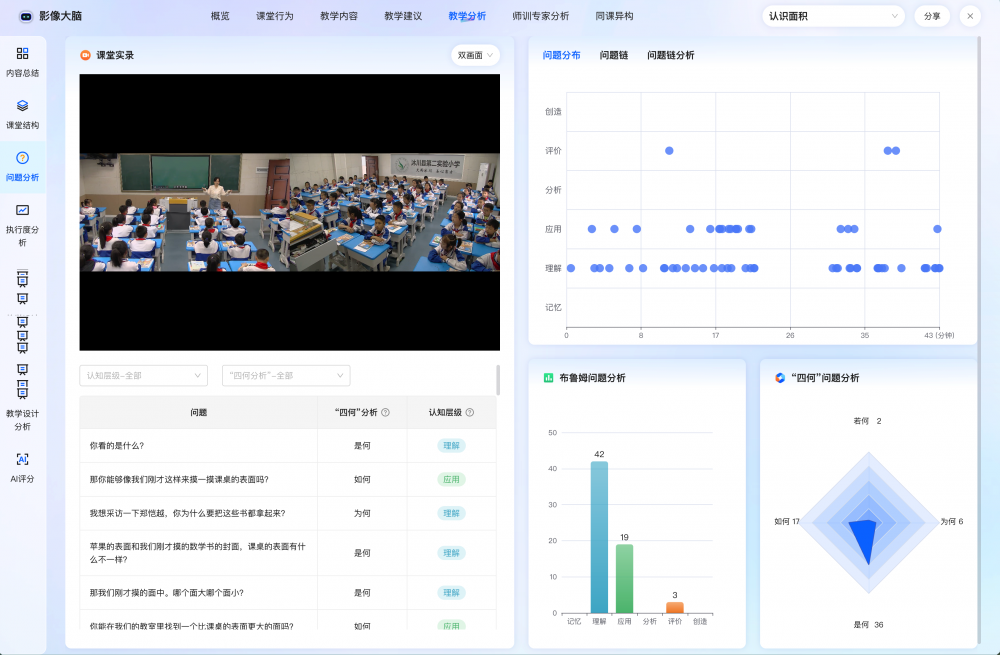Open 执行度分析 chart icon

click(x=22, y=210)
